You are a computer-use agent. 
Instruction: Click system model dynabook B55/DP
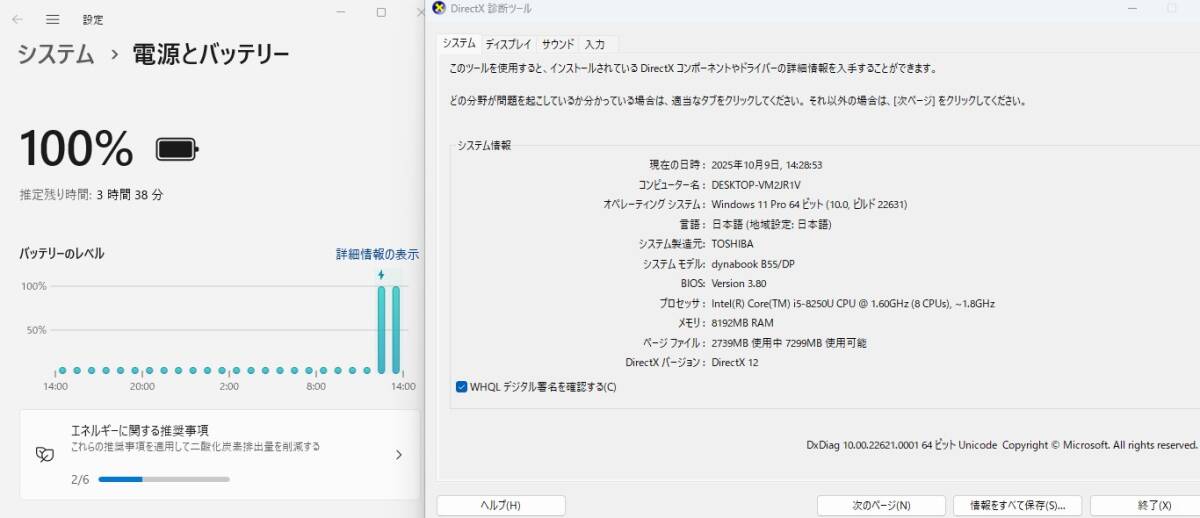click(x=753, y=264)
